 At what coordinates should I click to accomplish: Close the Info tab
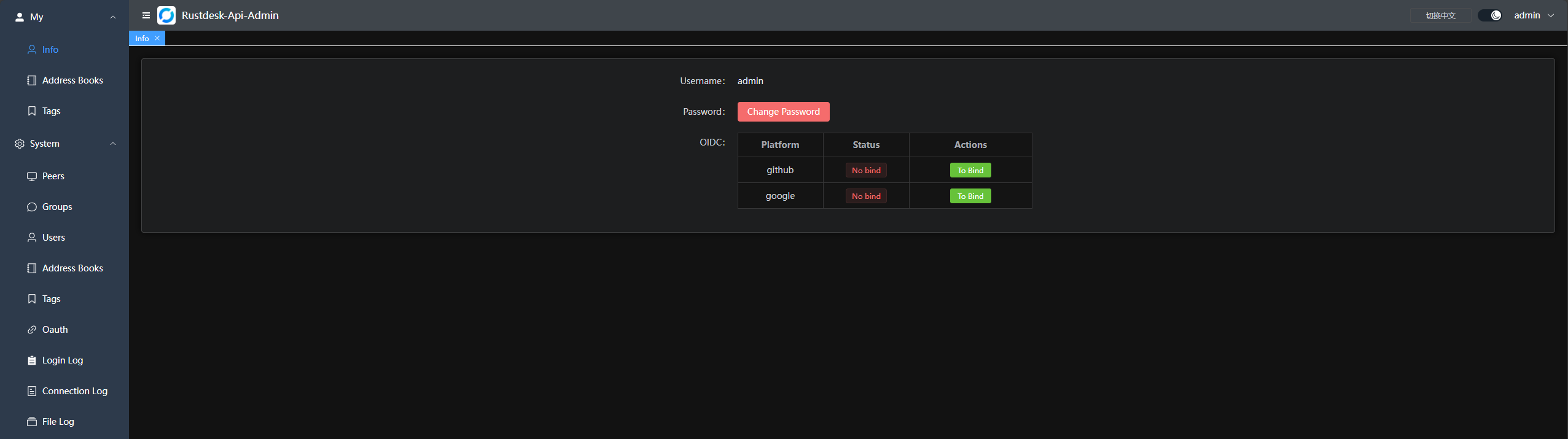pos(157,38)
